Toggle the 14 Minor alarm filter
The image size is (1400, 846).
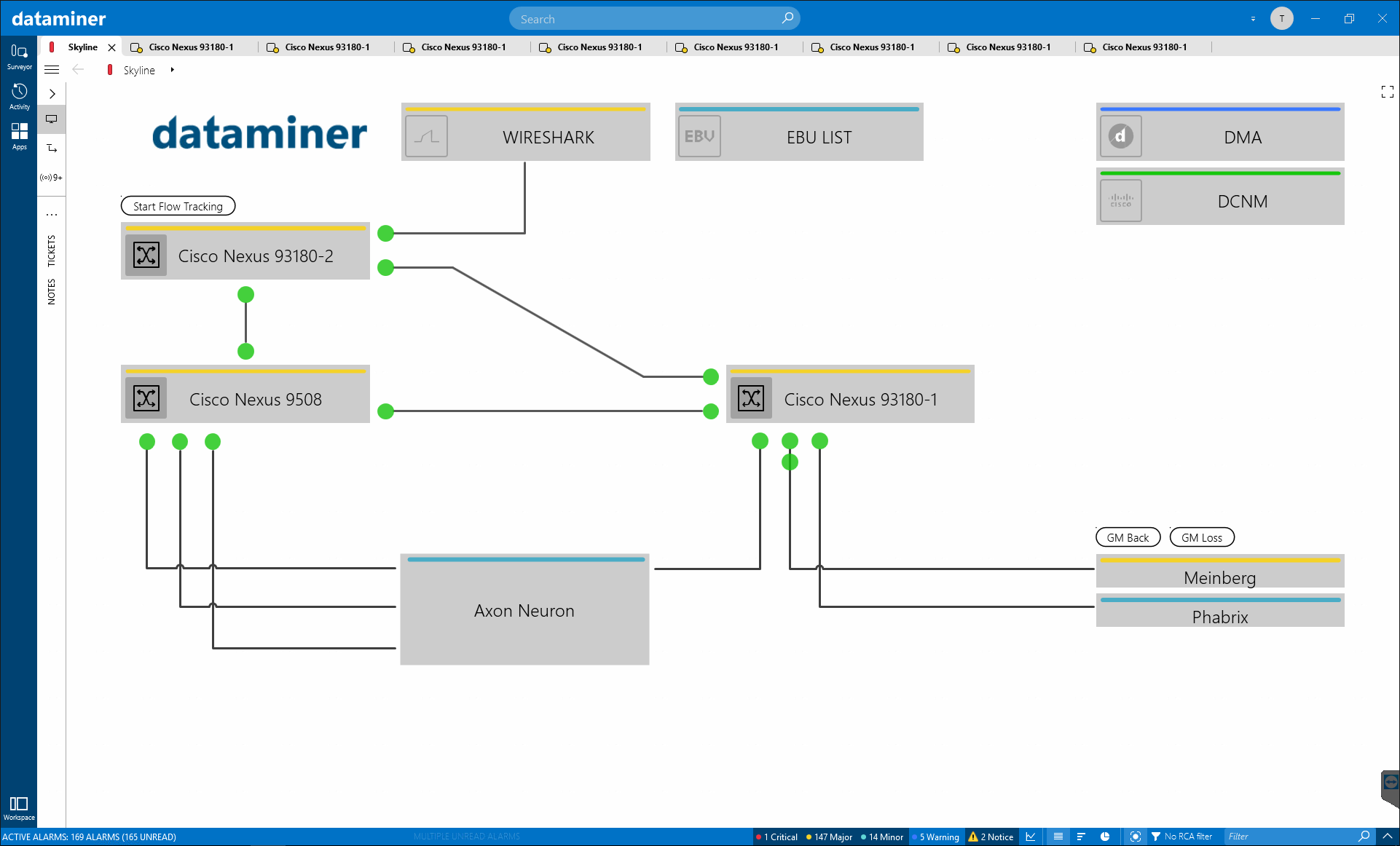click(882, 837)
